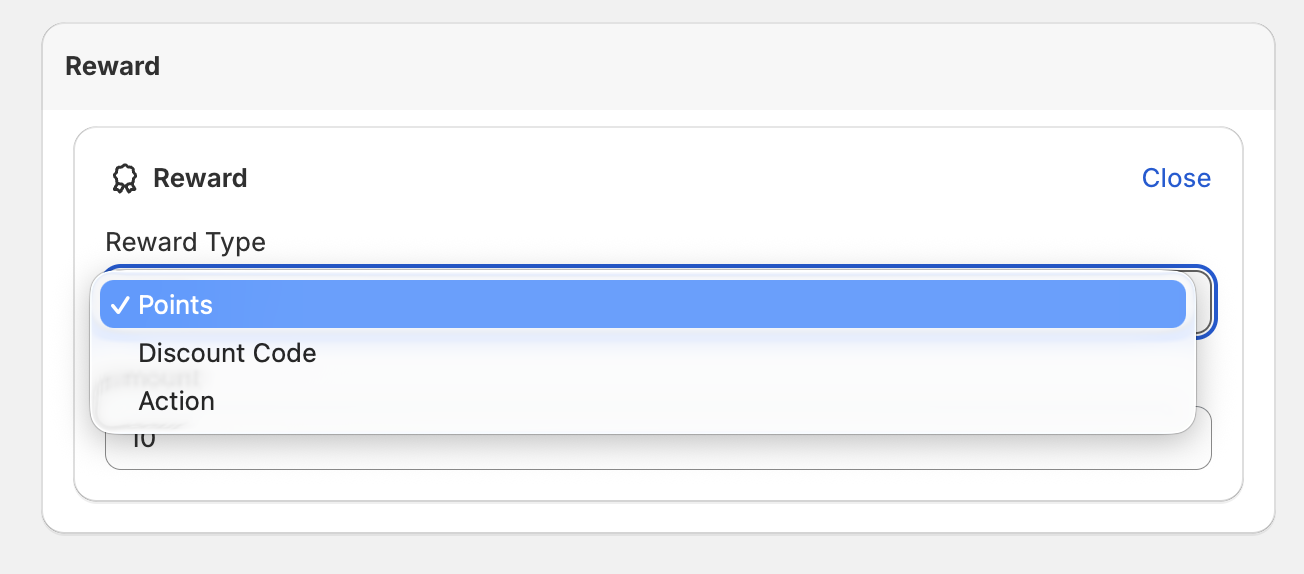Choose Discount Code reward type

227,353
